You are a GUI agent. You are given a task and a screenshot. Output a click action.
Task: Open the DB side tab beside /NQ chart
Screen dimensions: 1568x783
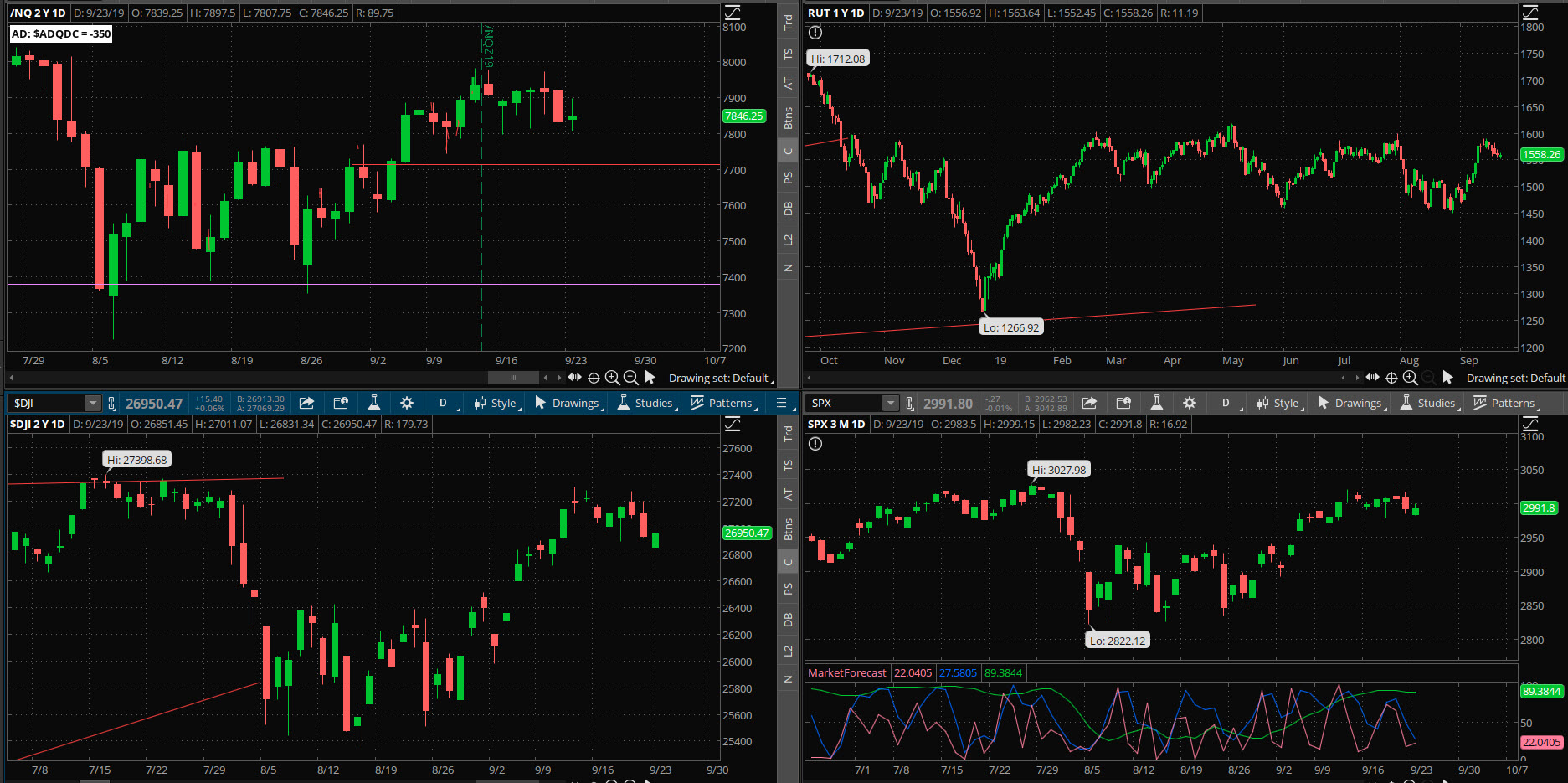(x=788, y=209)
